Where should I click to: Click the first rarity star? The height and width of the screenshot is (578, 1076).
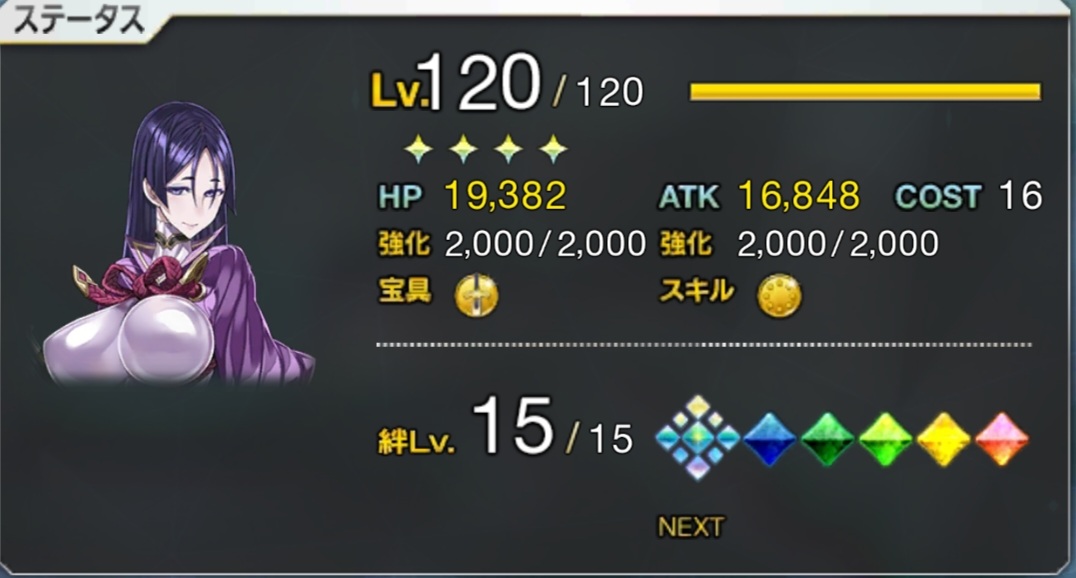418,148
